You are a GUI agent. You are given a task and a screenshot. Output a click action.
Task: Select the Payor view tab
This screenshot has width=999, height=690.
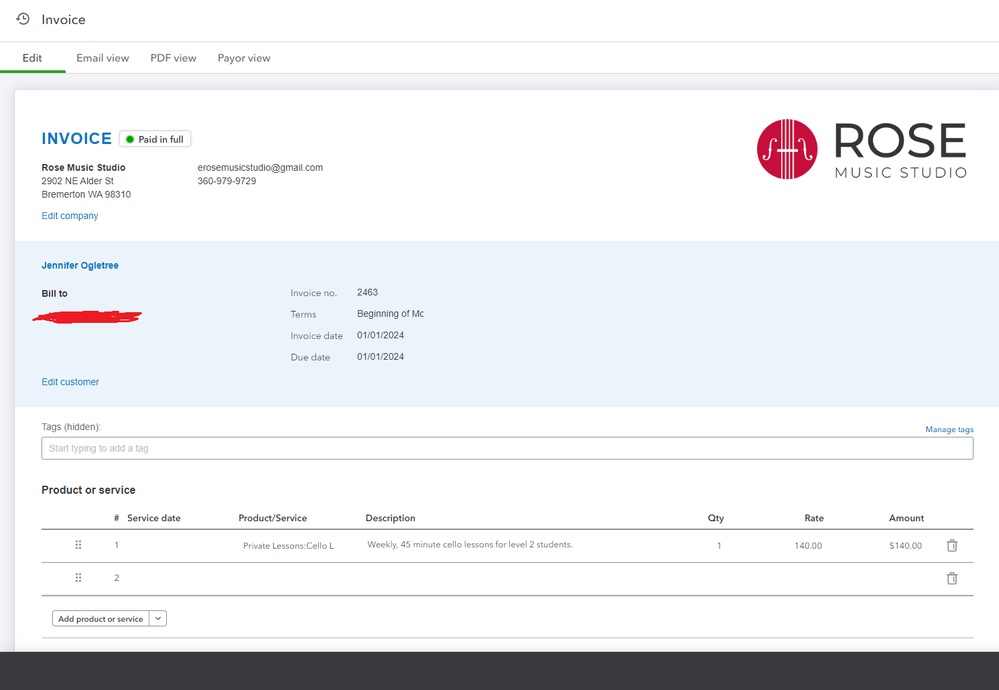(x=243, y=58)
